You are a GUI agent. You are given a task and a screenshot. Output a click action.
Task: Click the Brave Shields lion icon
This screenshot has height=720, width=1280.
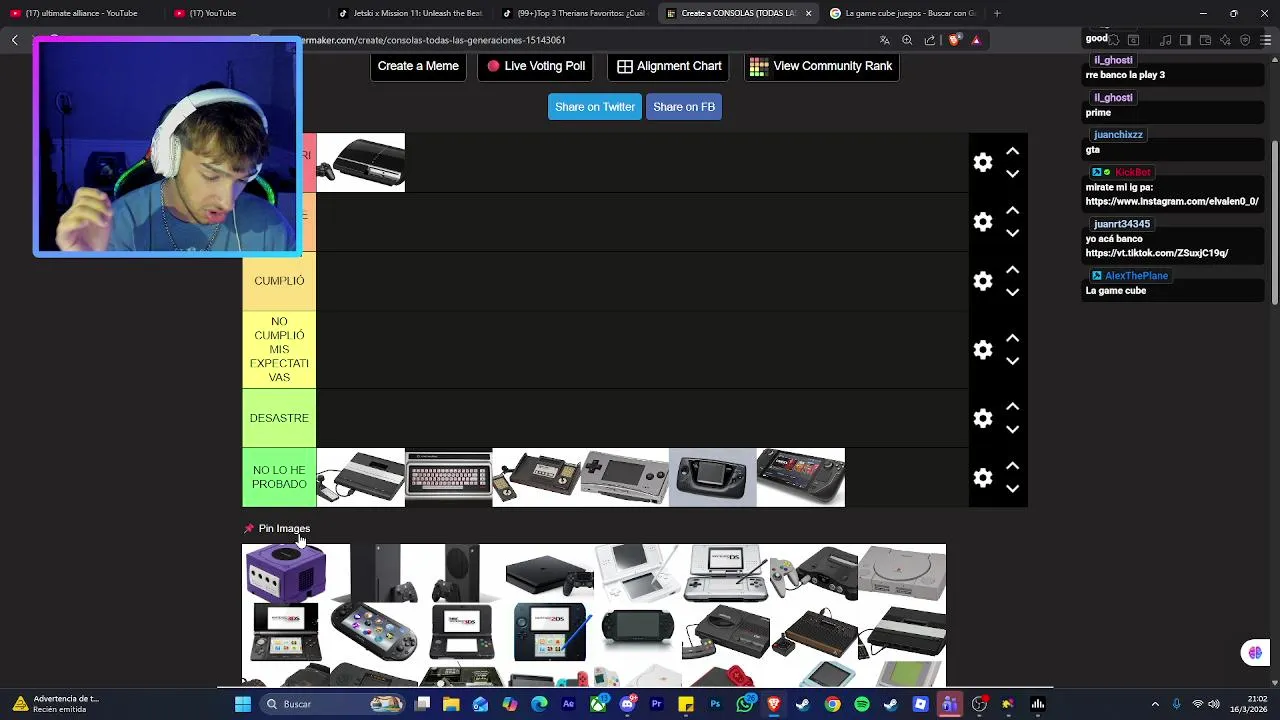coord(954,40)
